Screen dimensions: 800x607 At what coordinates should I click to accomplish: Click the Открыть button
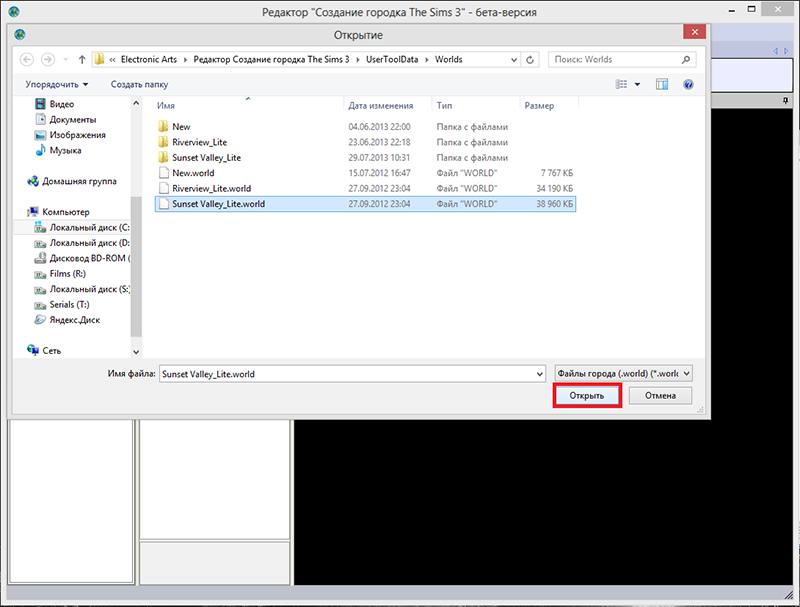587,395
